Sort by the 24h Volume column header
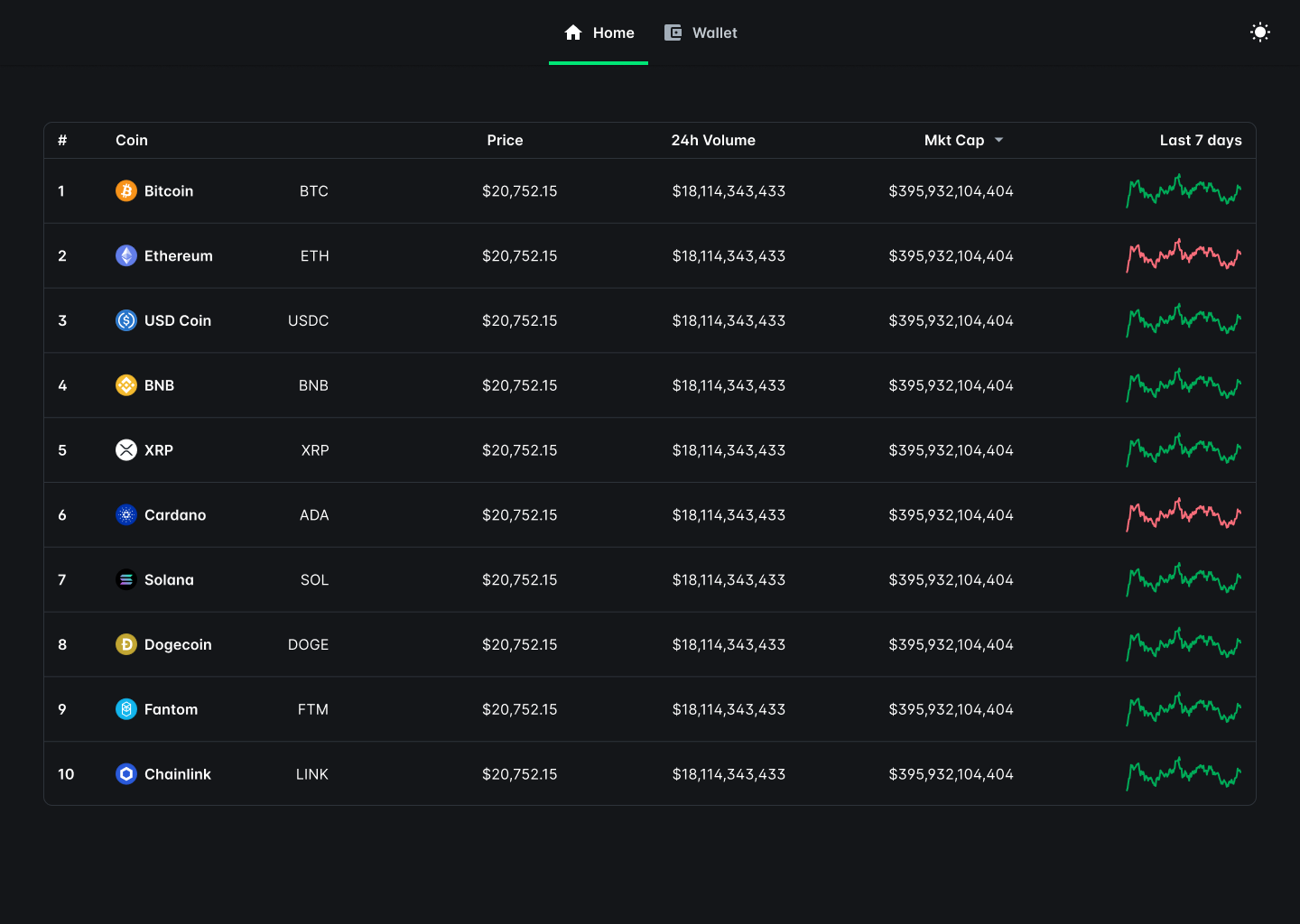1300x924 pixels. (x=713, y=140)
